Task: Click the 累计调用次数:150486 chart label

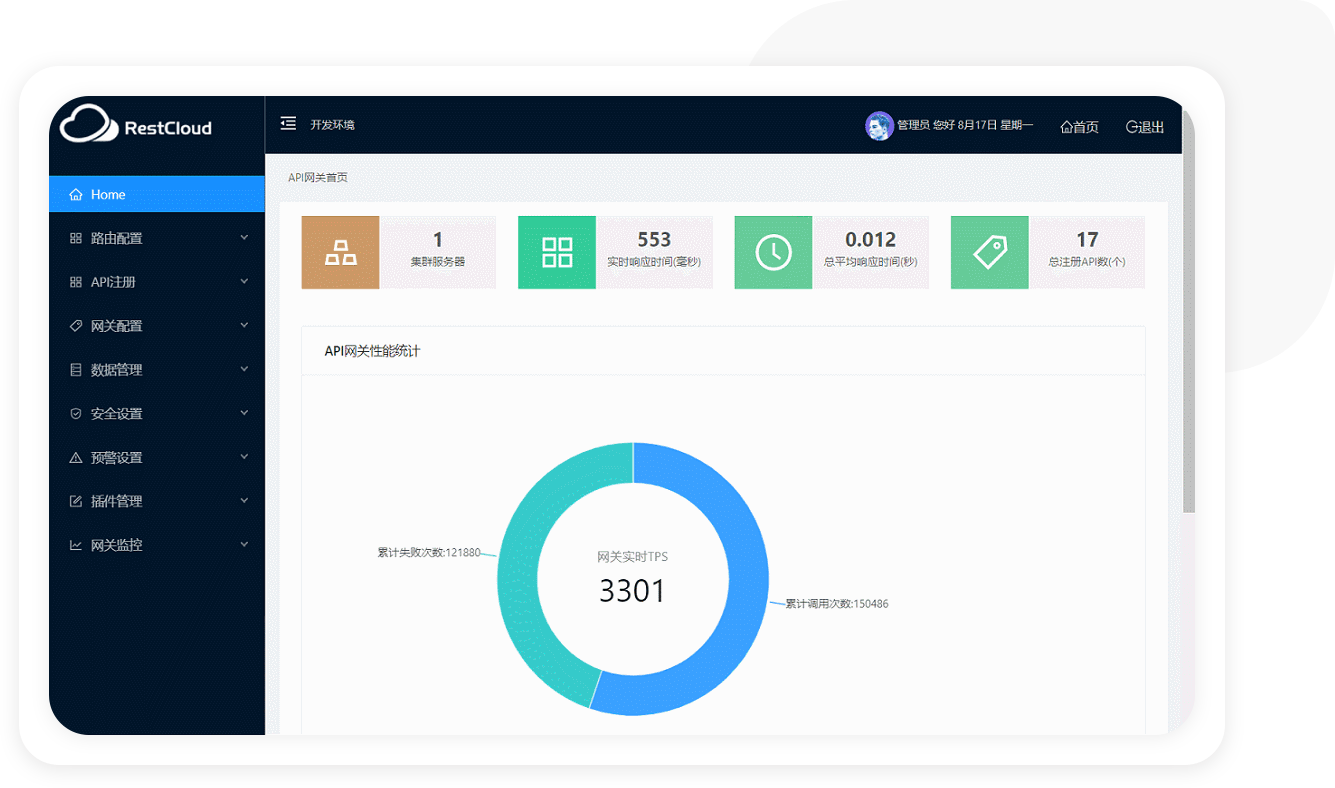Action: 837,604
